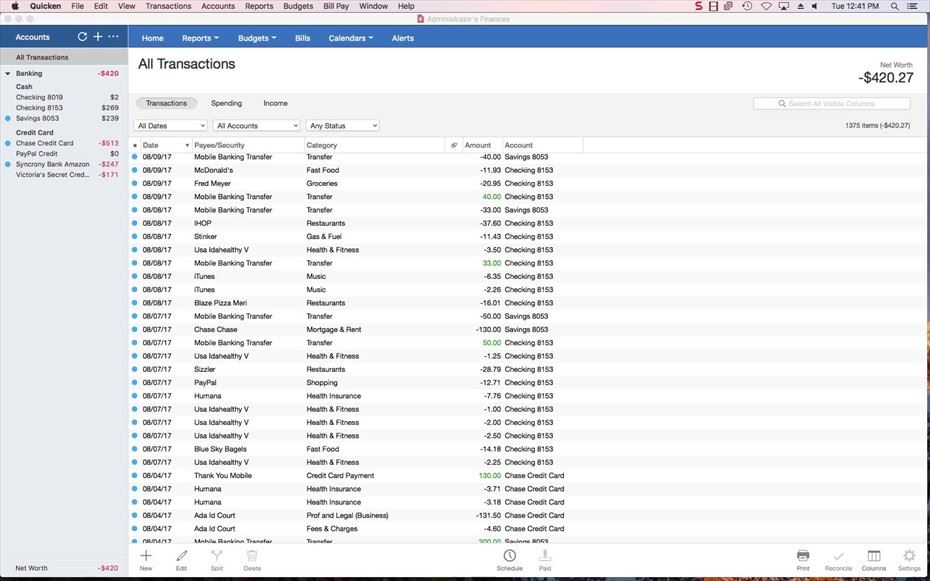This screenshot has height=581, width=930.
Task: Collapse the Banking group in sidebar
Action: pyautogui.click(x=8, y=73)
